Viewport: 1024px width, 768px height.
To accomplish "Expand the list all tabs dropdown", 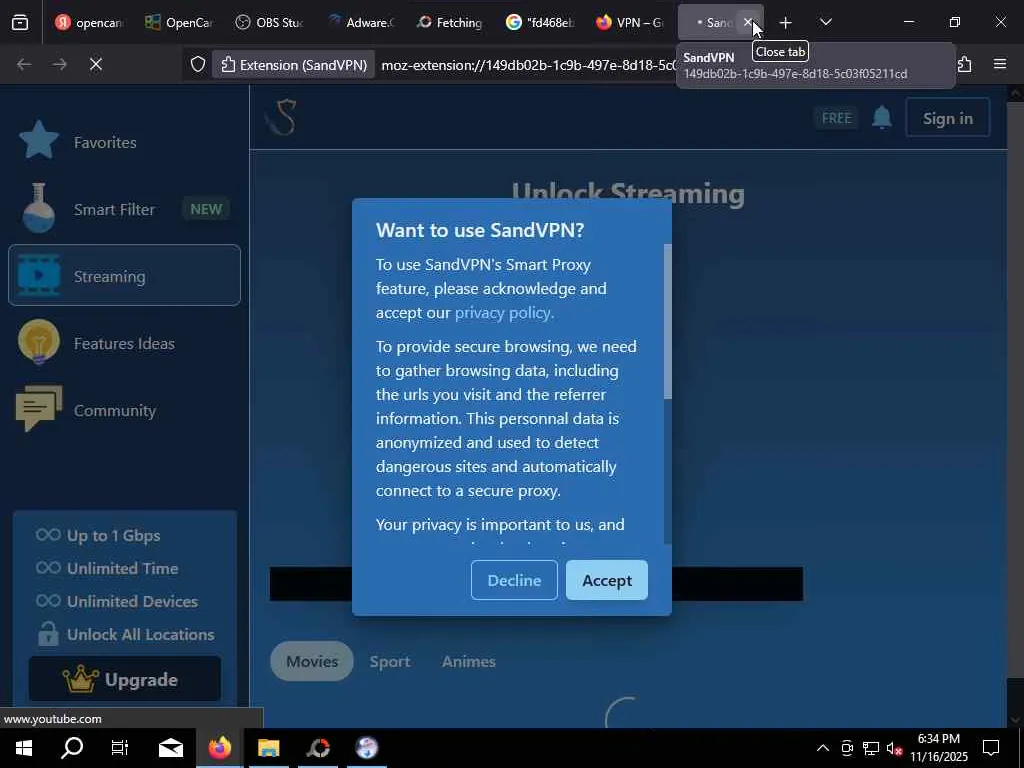I will [825, 22].
